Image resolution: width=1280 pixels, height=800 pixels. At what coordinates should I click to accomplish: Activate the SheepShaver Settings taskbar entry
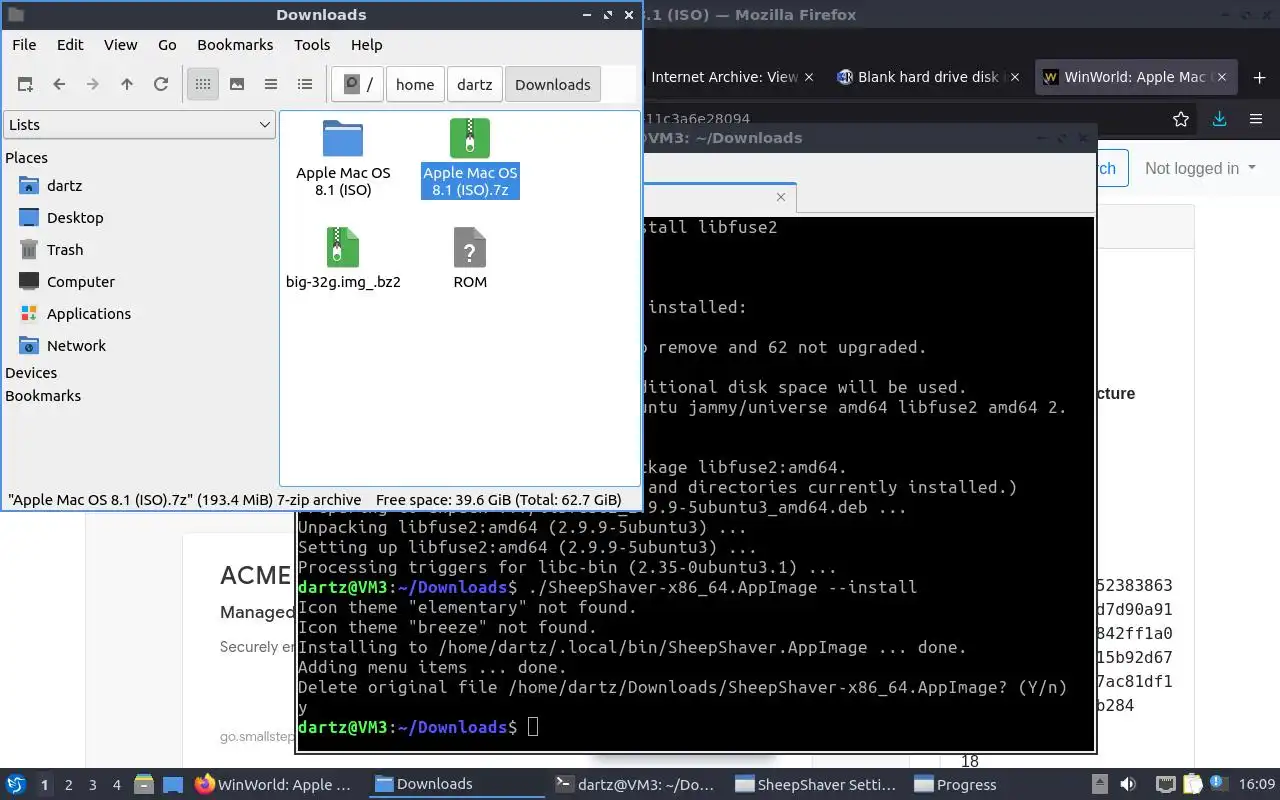coord(817,784)
